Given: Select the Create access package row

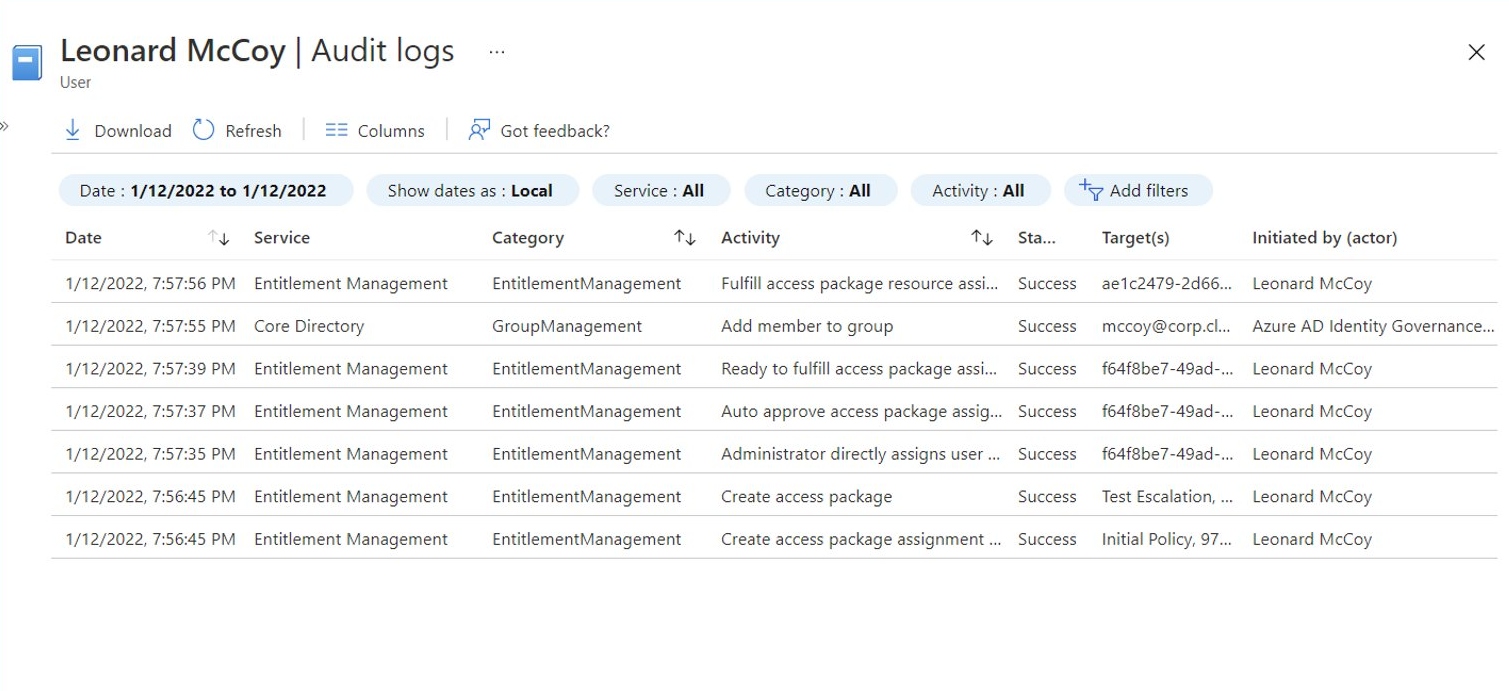Looking at the screenshot, I should pos(775,496).
